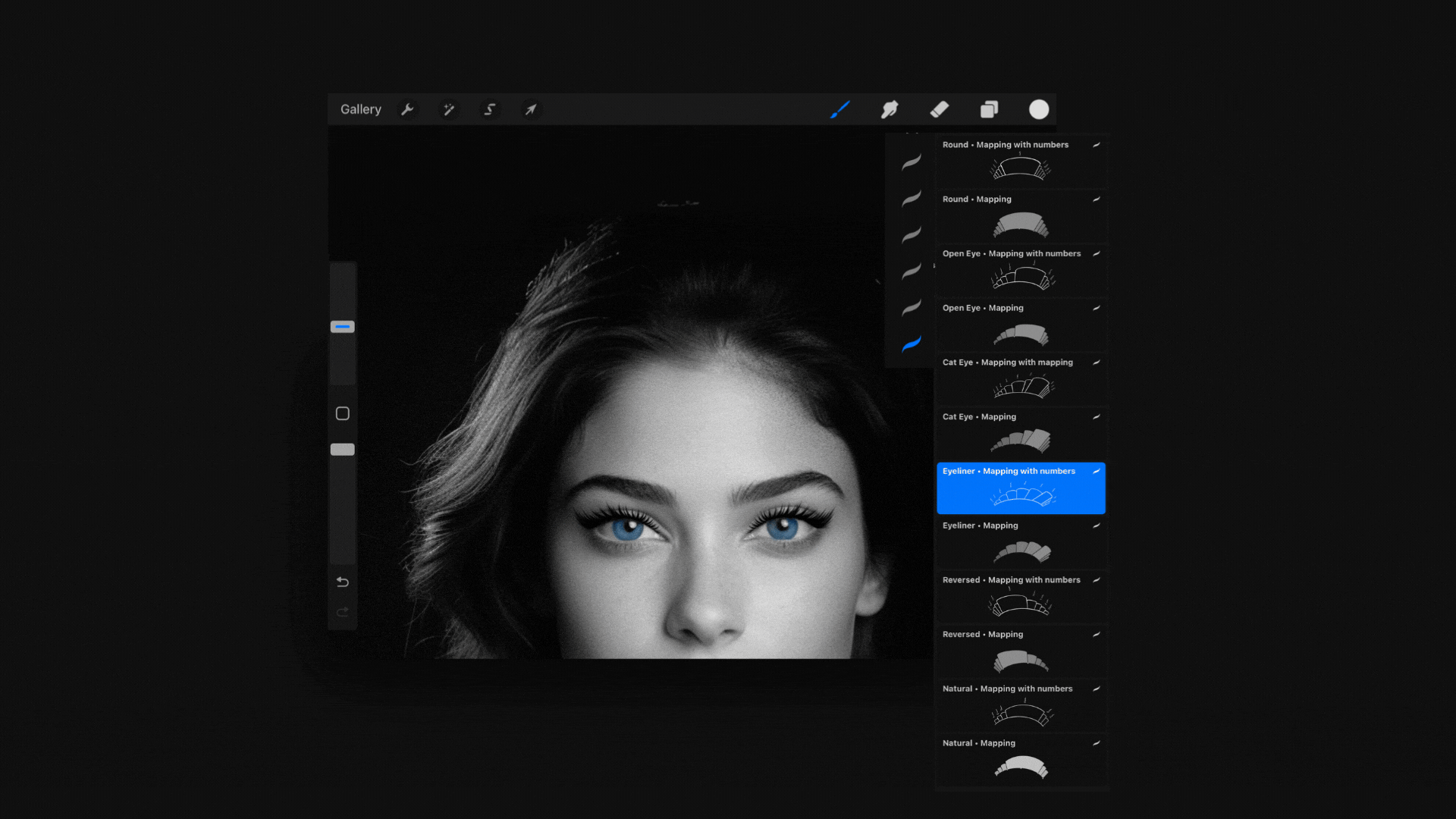The width and height of the screenshot is (1456, 819).
Task: Tap Gallery to return to gallery
Action: [360, 109]
